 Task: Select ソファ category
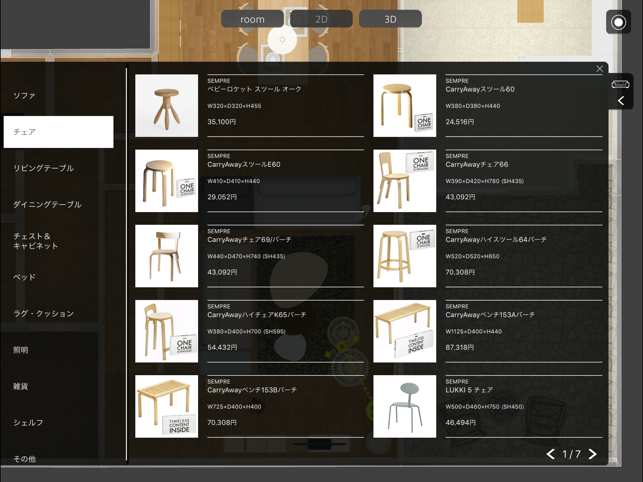tap(25, 96)
